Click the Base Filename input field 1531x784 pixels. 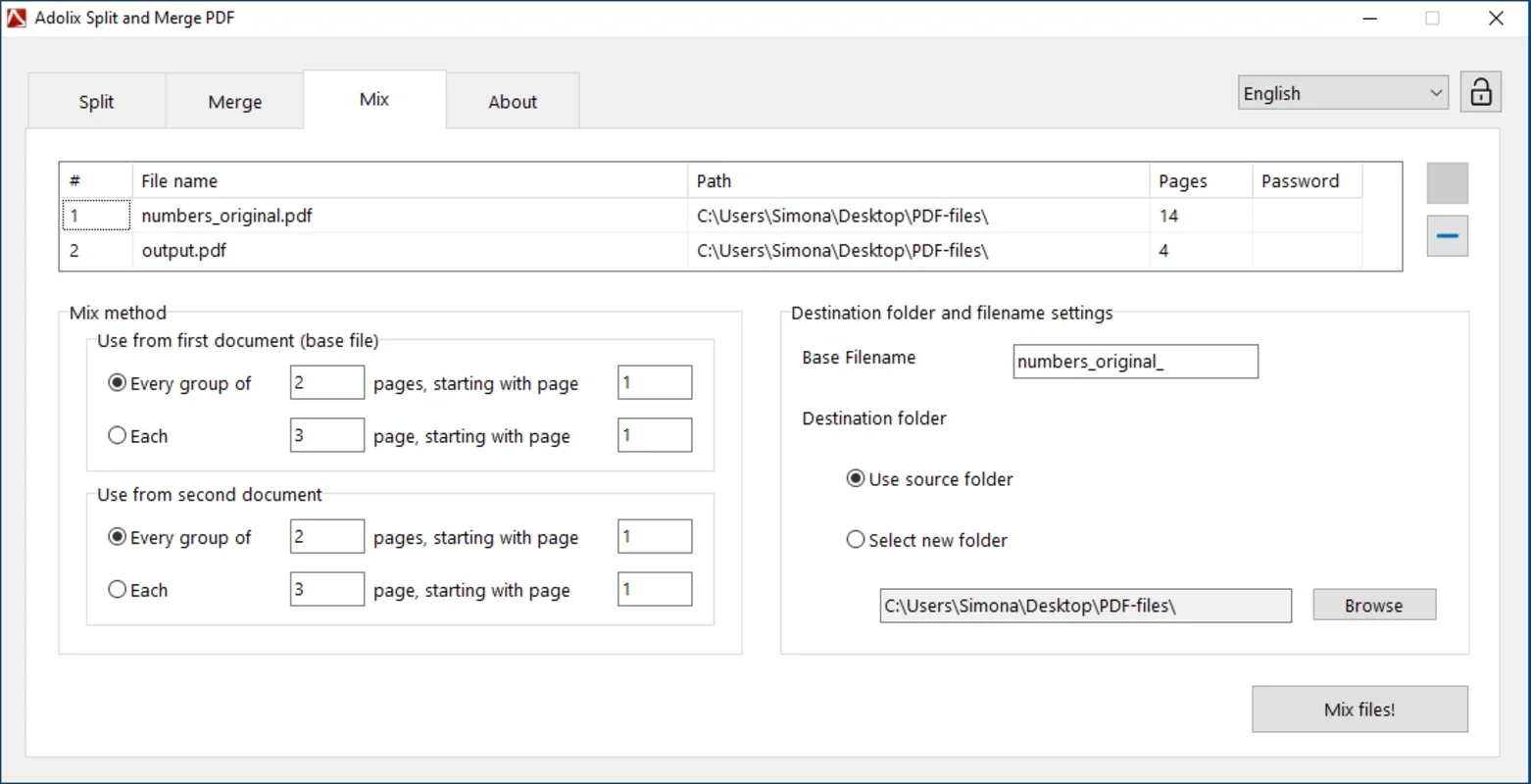1135,361
